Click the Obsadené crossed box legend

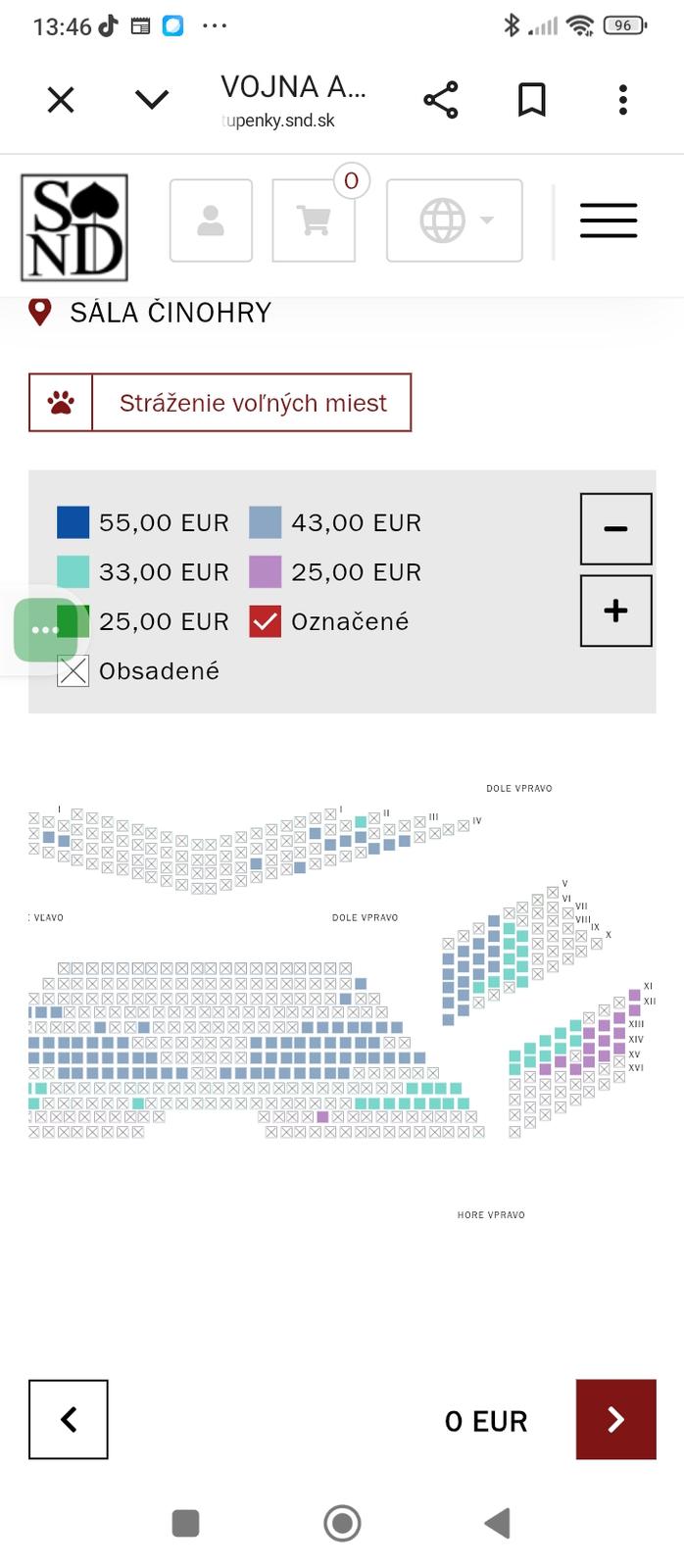(x=73, y=671)
